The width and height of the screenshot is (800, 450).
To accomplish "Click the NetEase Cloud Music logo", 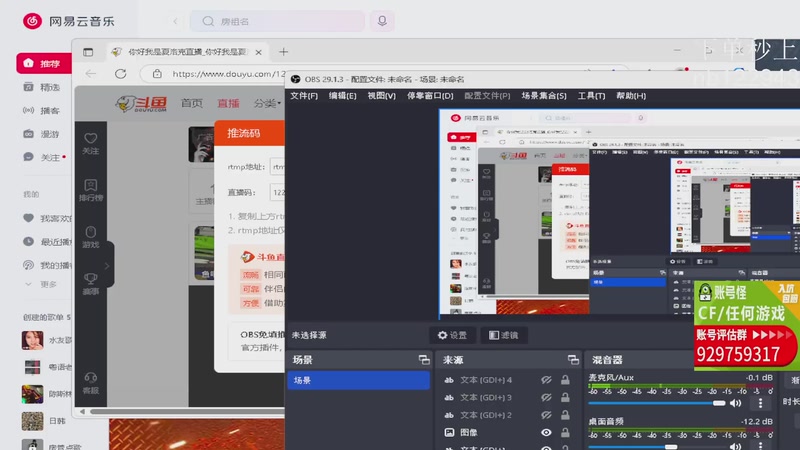I will tap(32, 21).
